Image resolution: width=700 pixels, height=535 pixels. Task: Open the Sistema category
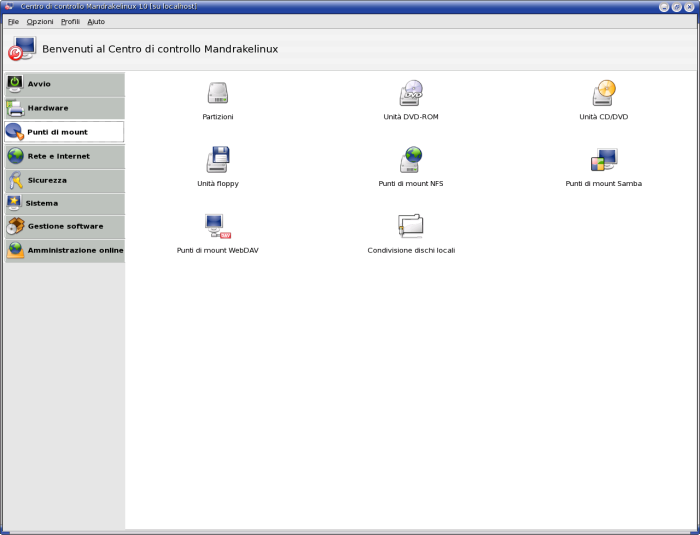pyautogui.click(x=64, y=203)
